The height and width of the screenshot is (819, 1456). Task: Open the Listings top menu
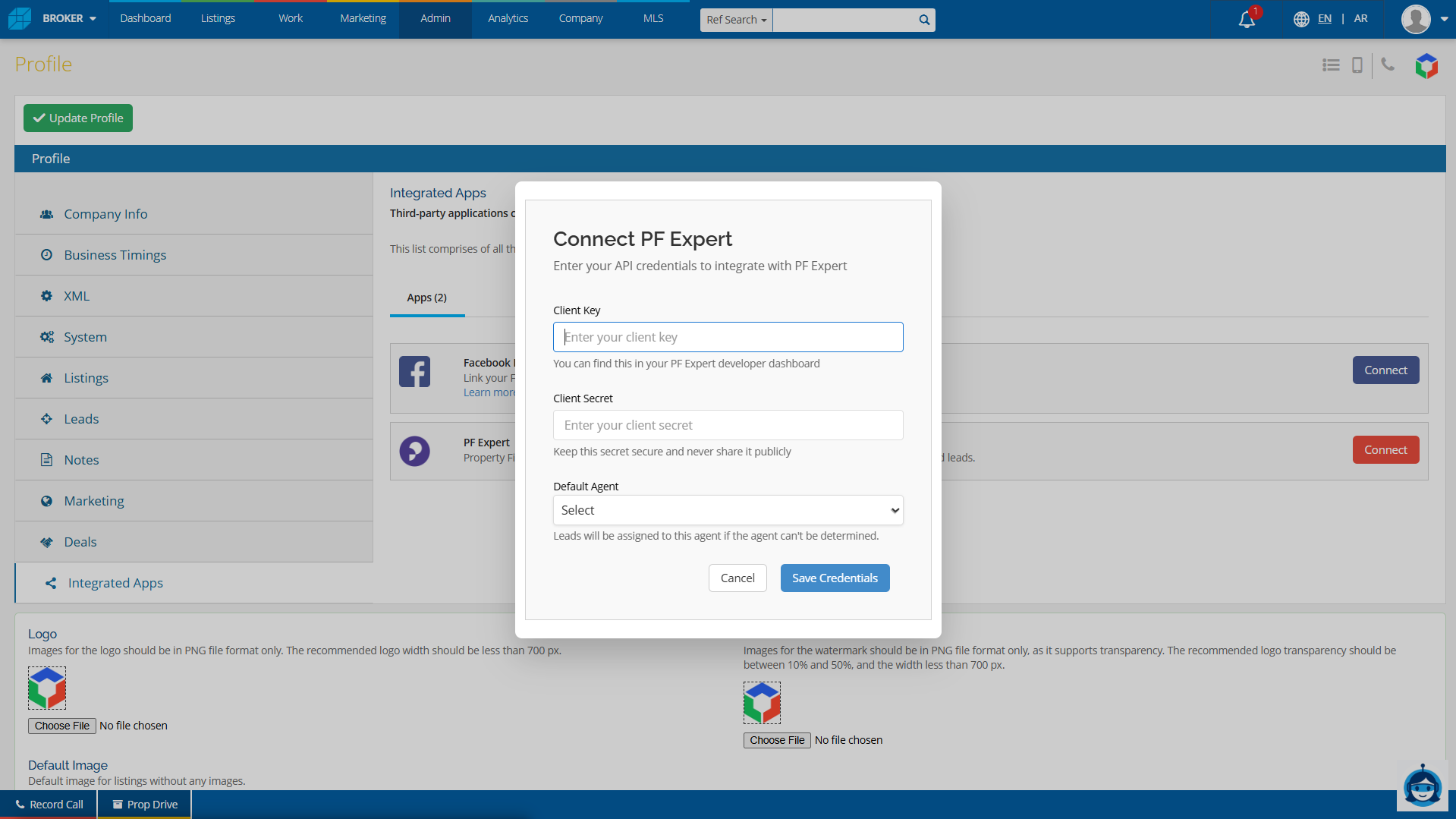pyautogui.click(x=218, y=18)
